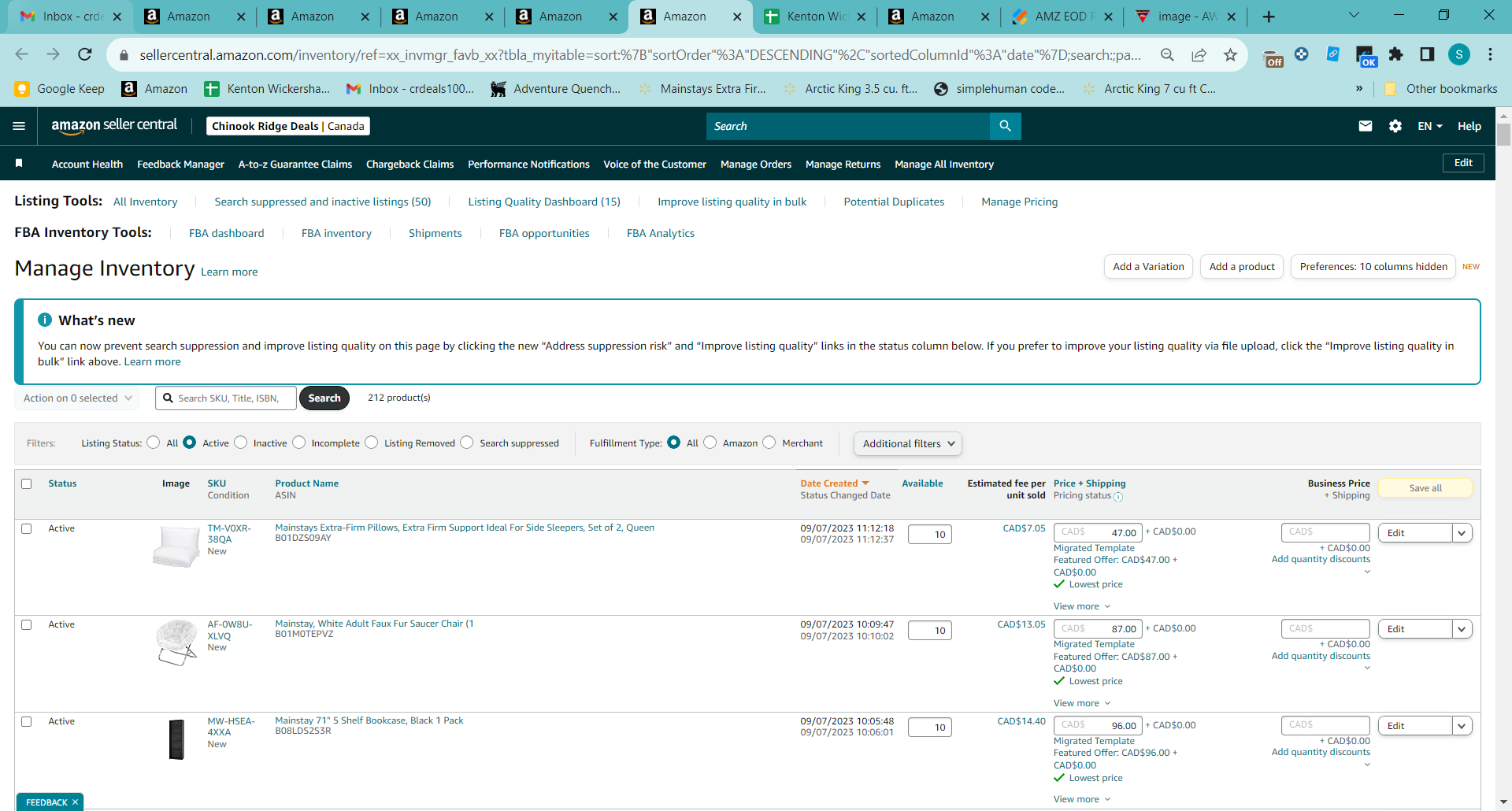Open Edit dropdown arrow for pillows row
The image size is (1512, 811).
1462,533
